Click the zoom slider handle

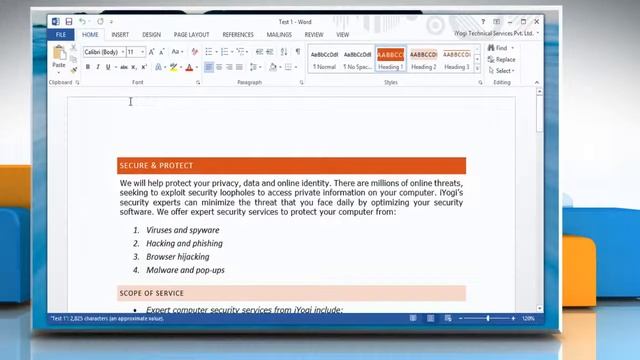(x=488, y=318)
